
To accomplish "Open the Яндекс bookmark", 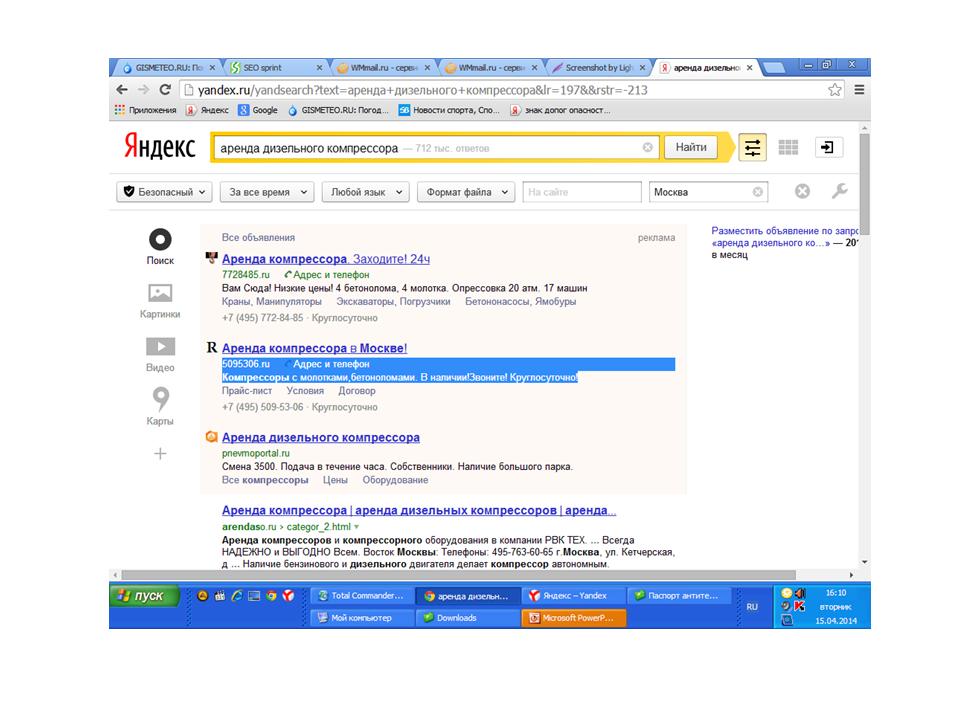I will point(208,110).
